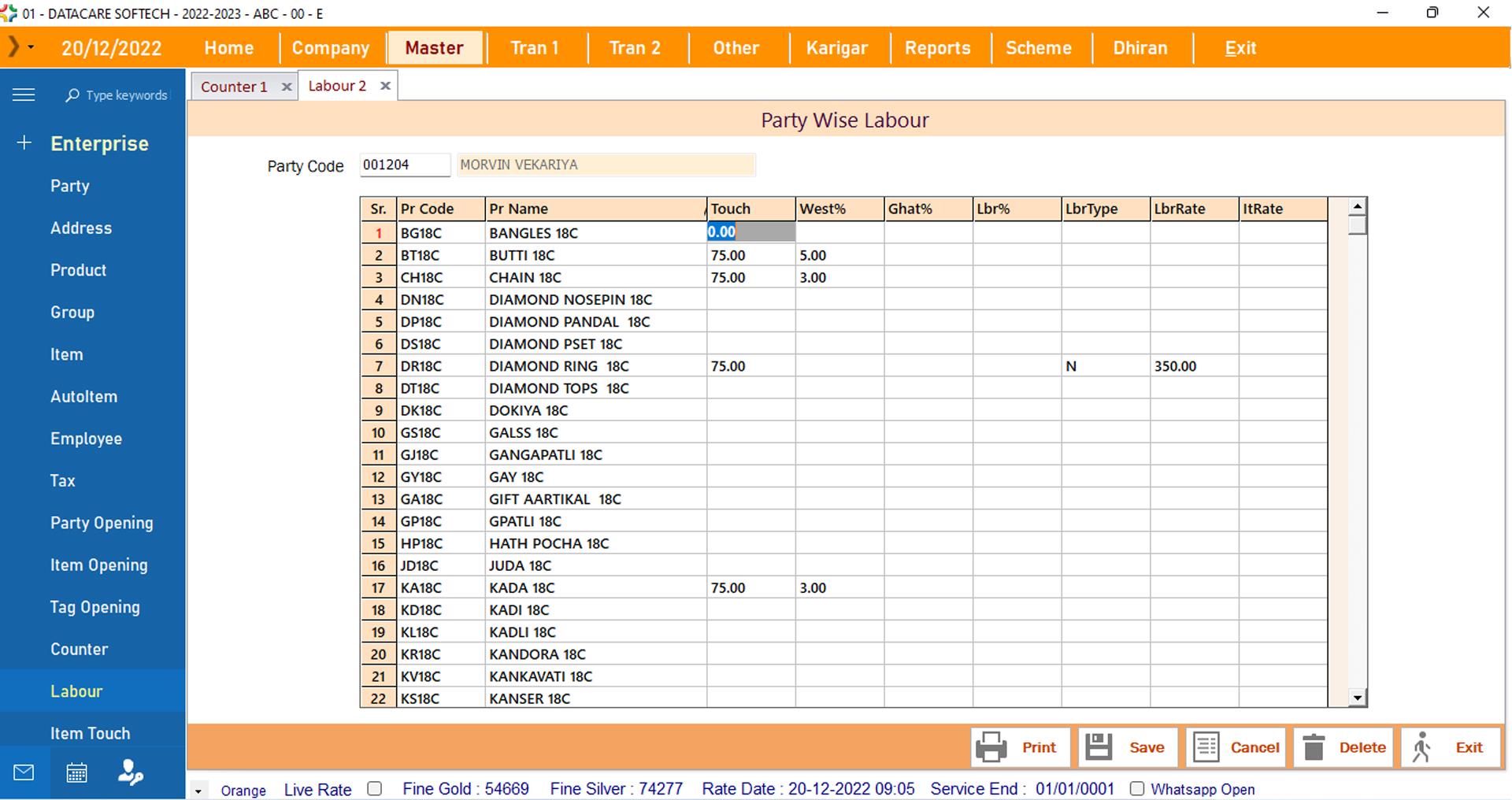Open the Dhiran menu
This screenshot has height=800, width=1512.
pos(1140,48)
